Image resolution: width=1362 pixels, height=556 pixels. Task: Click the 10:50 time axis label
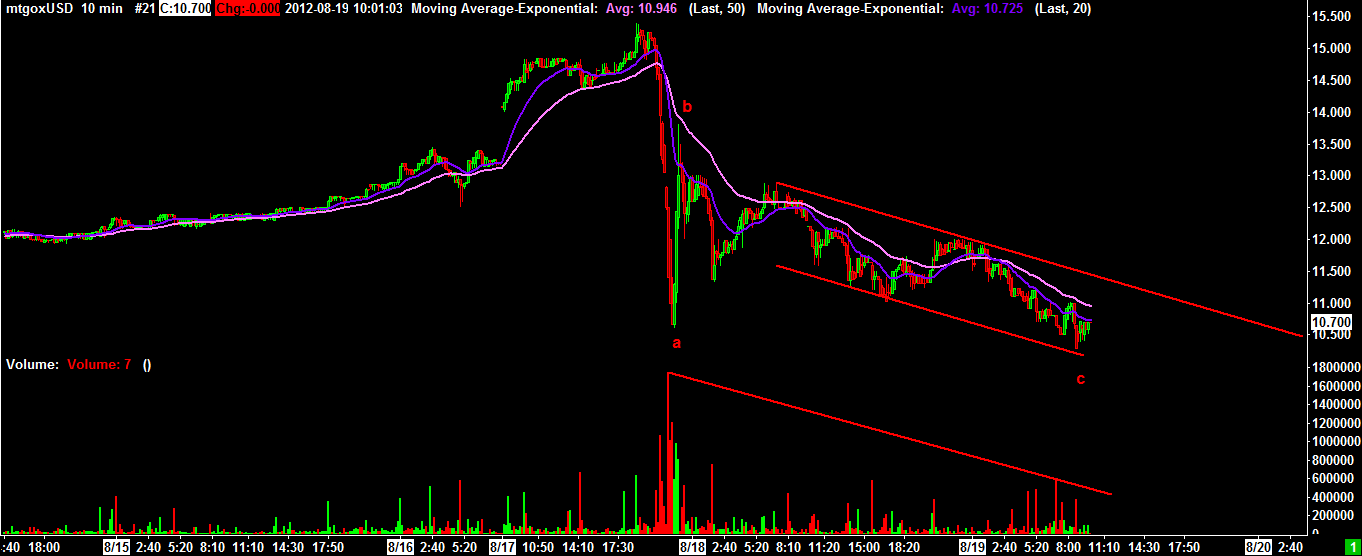539,548
